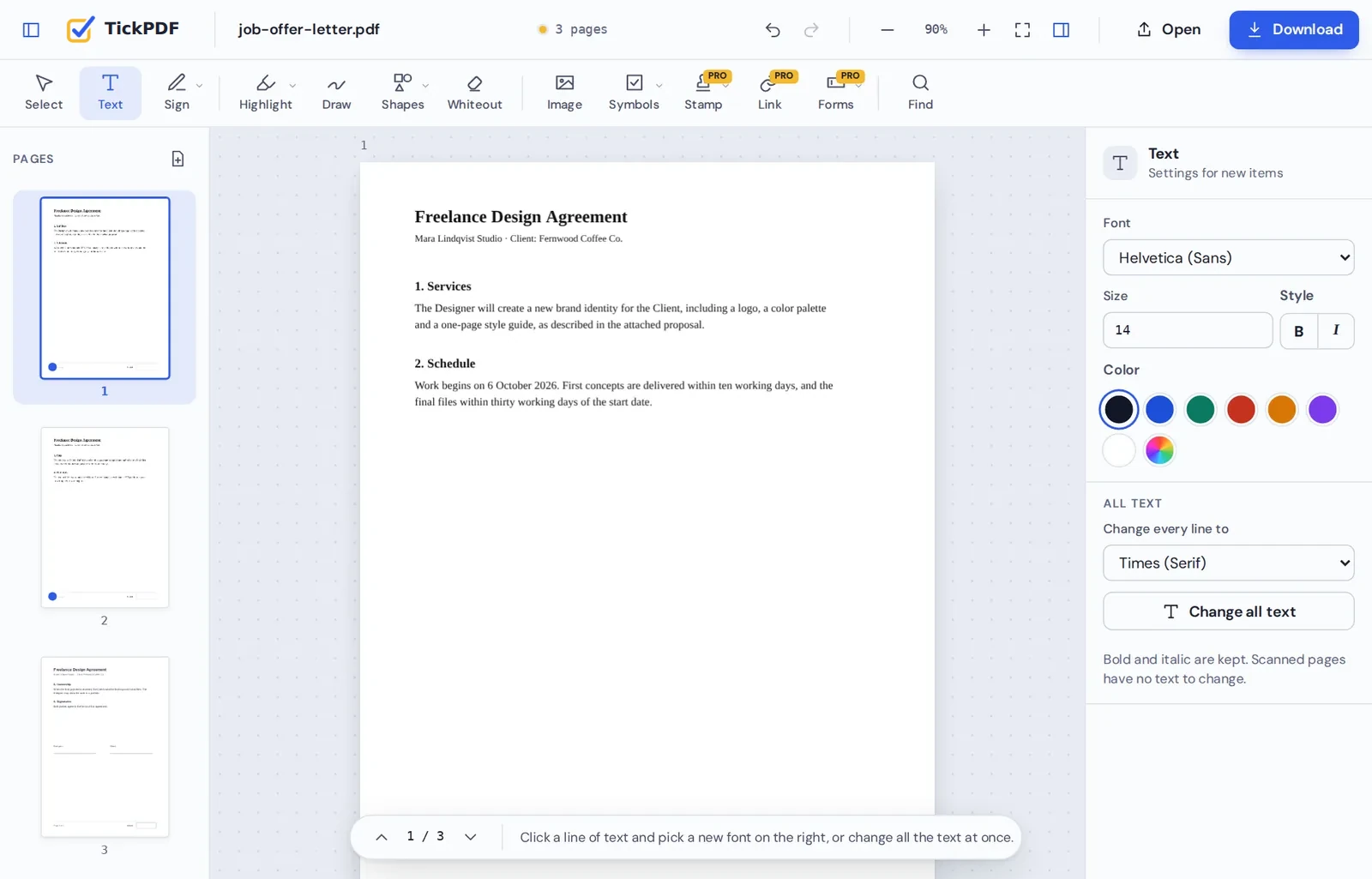
Task: Click the Open button
Action: click(x=1169, y=30)
